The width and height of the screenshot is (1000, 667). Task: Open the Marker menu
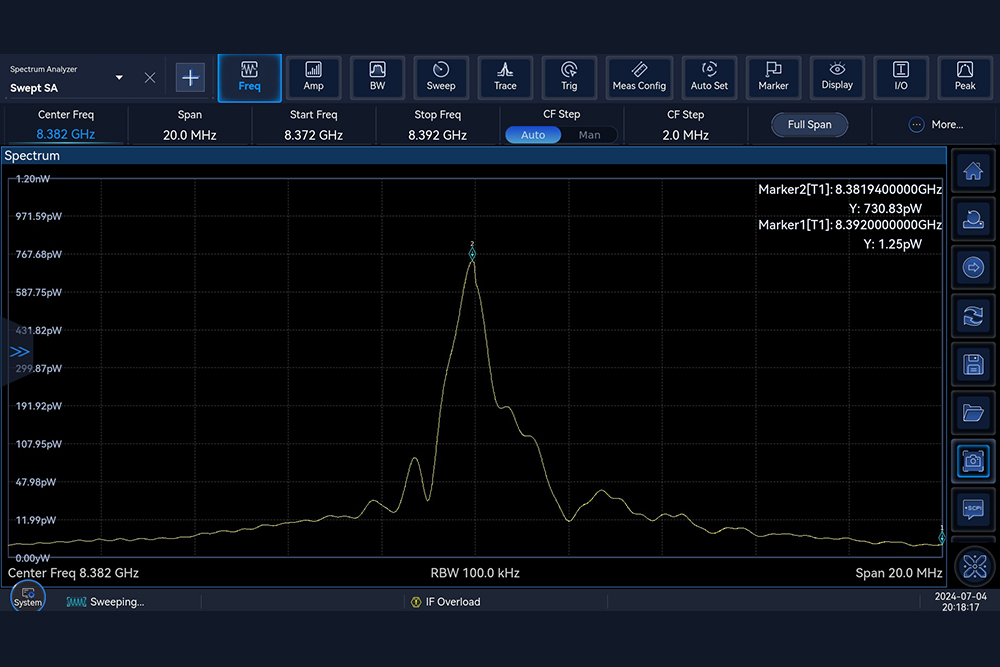point(773,77)
